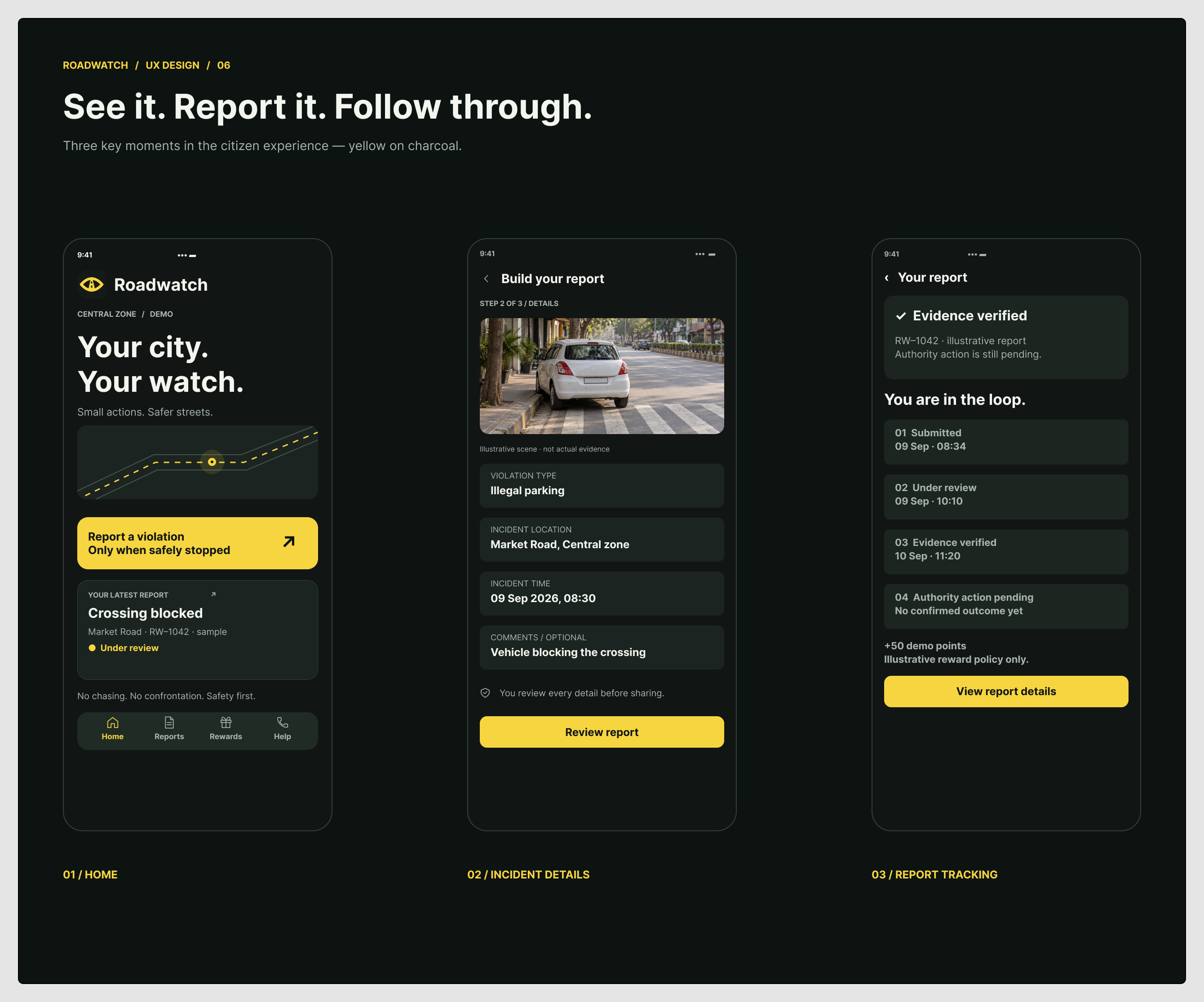Screen dimensions: 1204x1002
Task: Click the CENTRAL ZONE label
Action: (x=106, y=315)
